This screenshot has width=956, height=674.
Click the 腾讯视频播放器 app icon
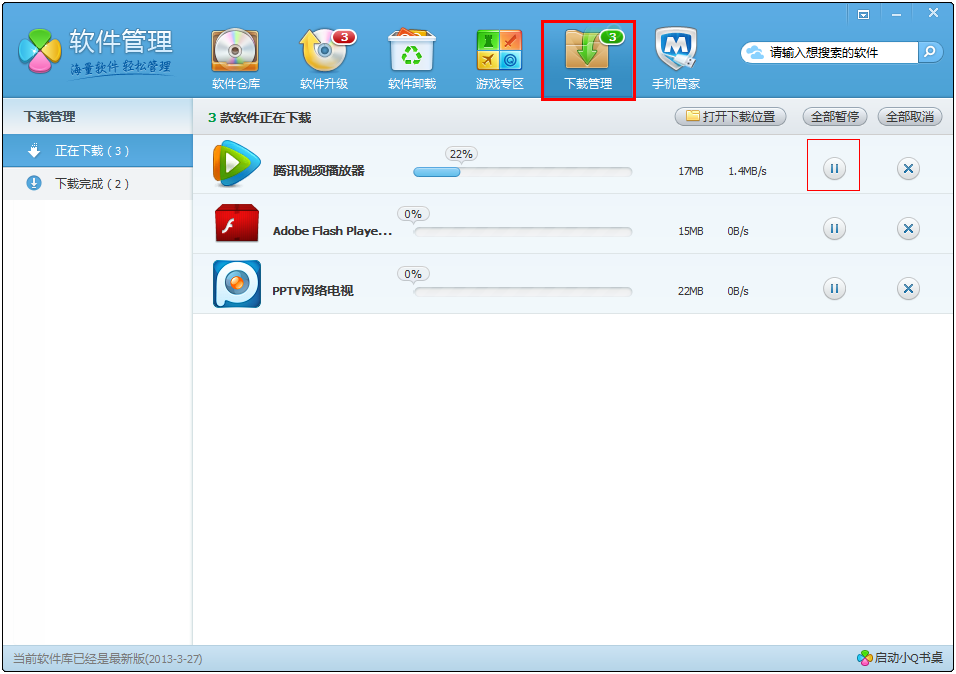[237, 165]
